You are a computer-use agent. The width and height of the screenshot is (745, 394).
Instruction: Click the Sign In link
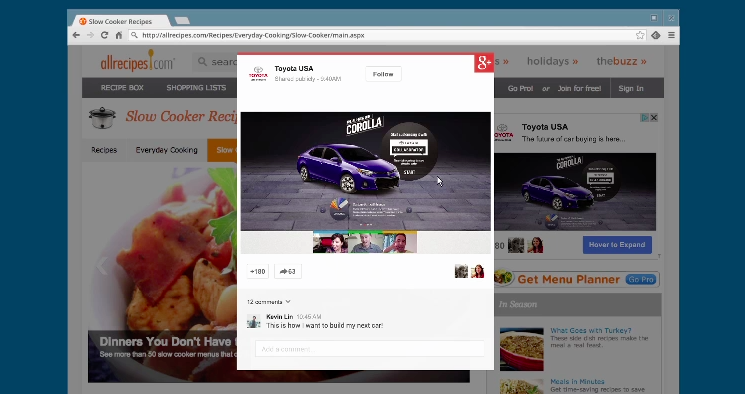pyautogui.click(x=630, y=88)
